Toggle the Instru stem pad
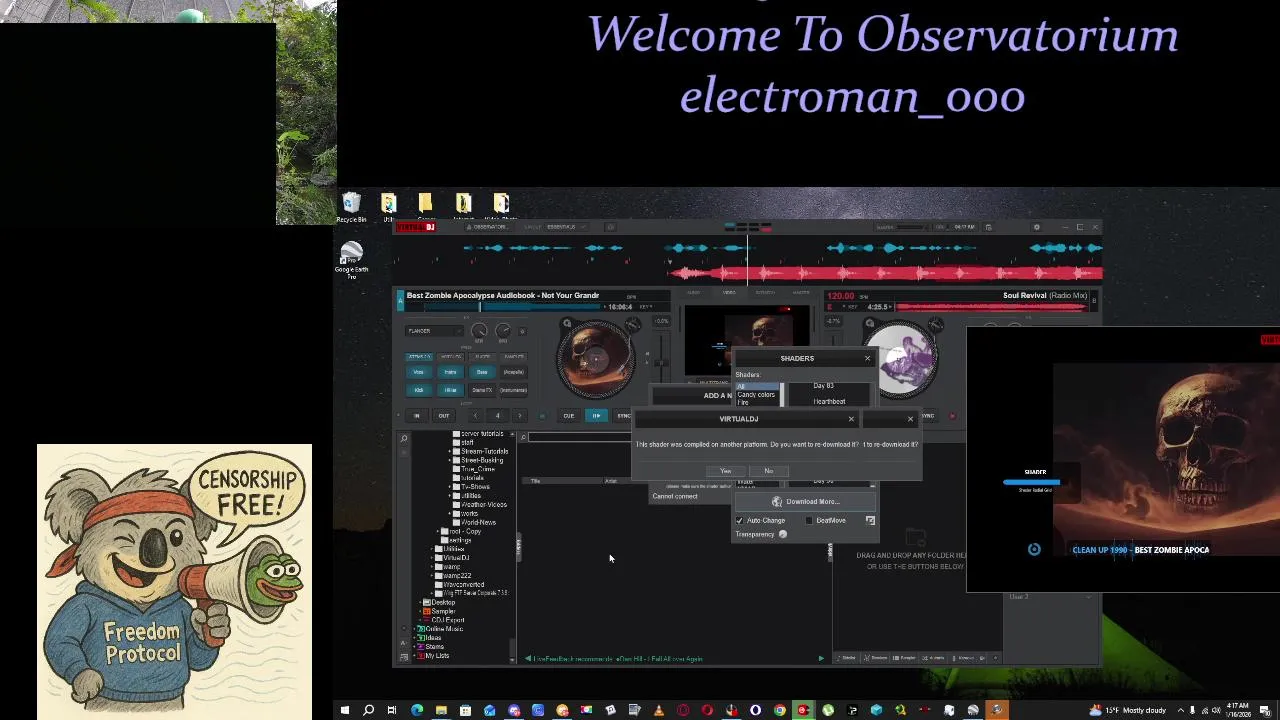1280x720 pixels. (451, 372)
